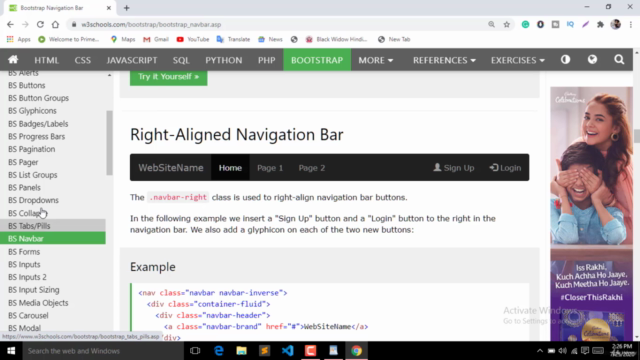
Task: Click the browser back arrow
Action: (10, 24)
